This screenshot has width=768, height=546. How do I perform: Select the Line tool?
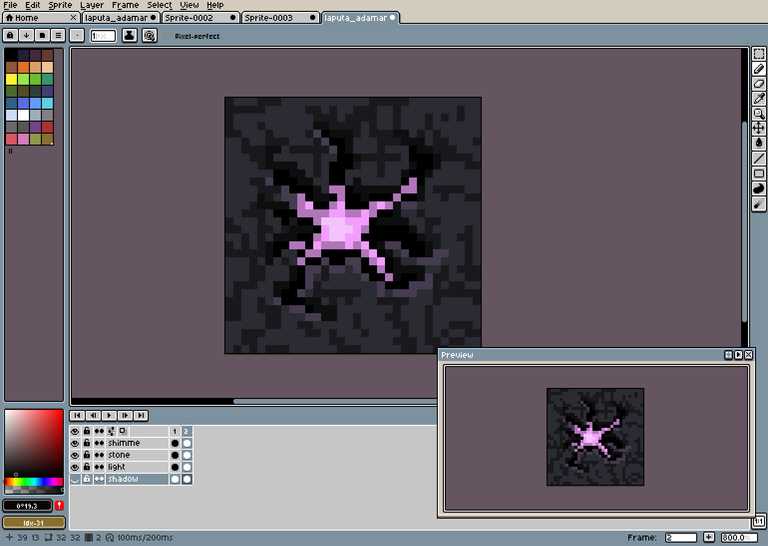[x=759, y=158]
